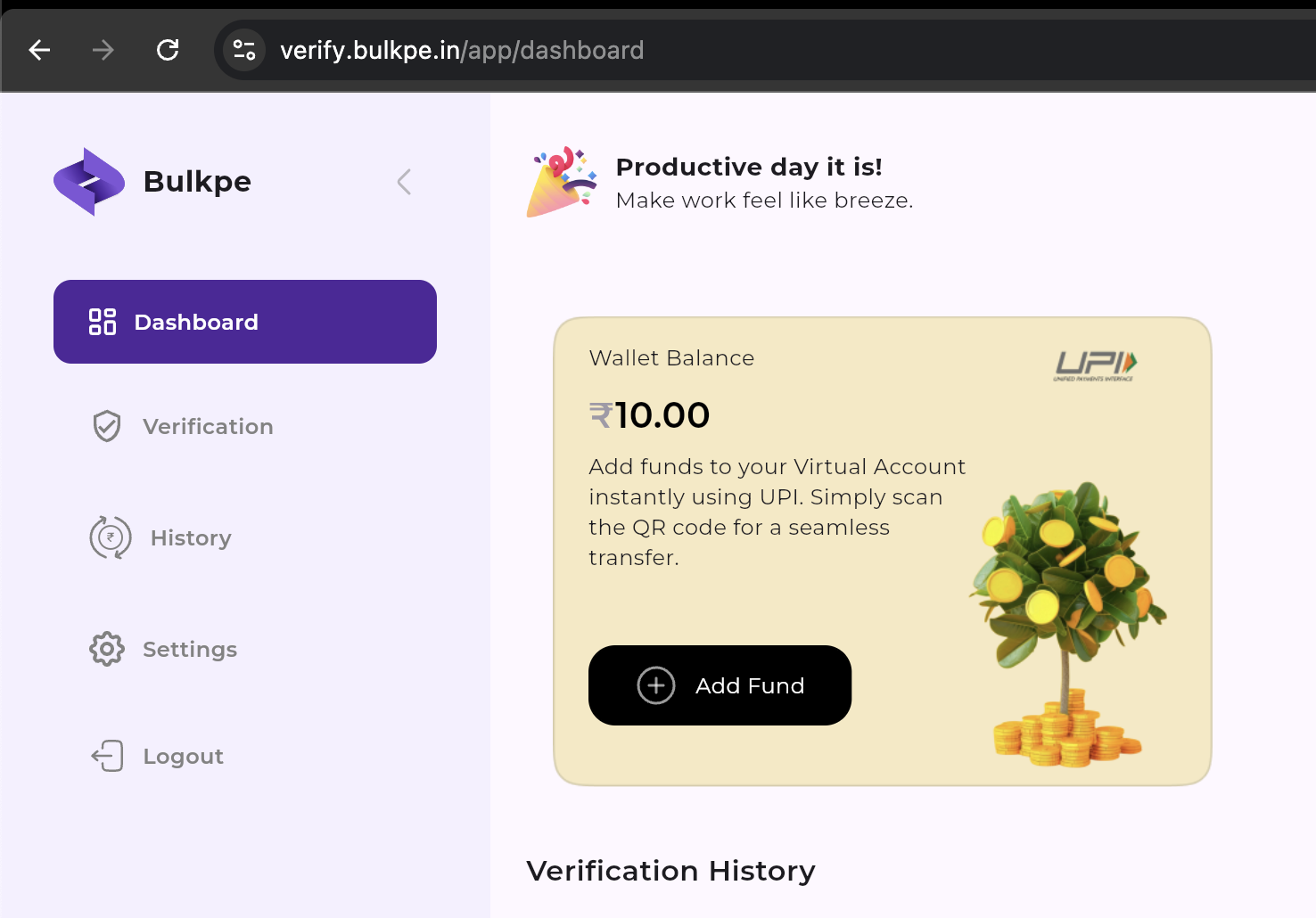Viewport: 1316px width, 918px height.
Task: Click the Bulkpe logo icon
Action: (x=88, y=182)
